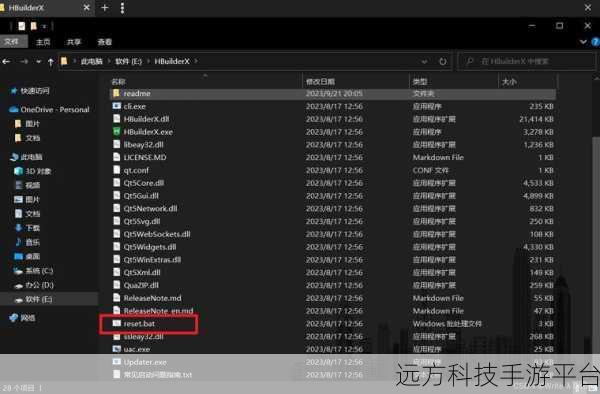Click the qt.conf file icon
Image resolution: width=600 pixels, height=394 pixels.
(x=117, y=170)
